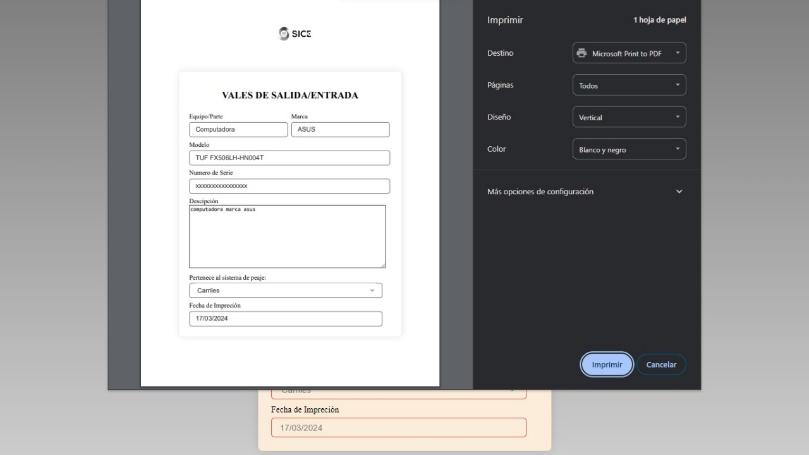
Task: Click the 'Imprimir' dialog title
Action: (x=505, y=20)
